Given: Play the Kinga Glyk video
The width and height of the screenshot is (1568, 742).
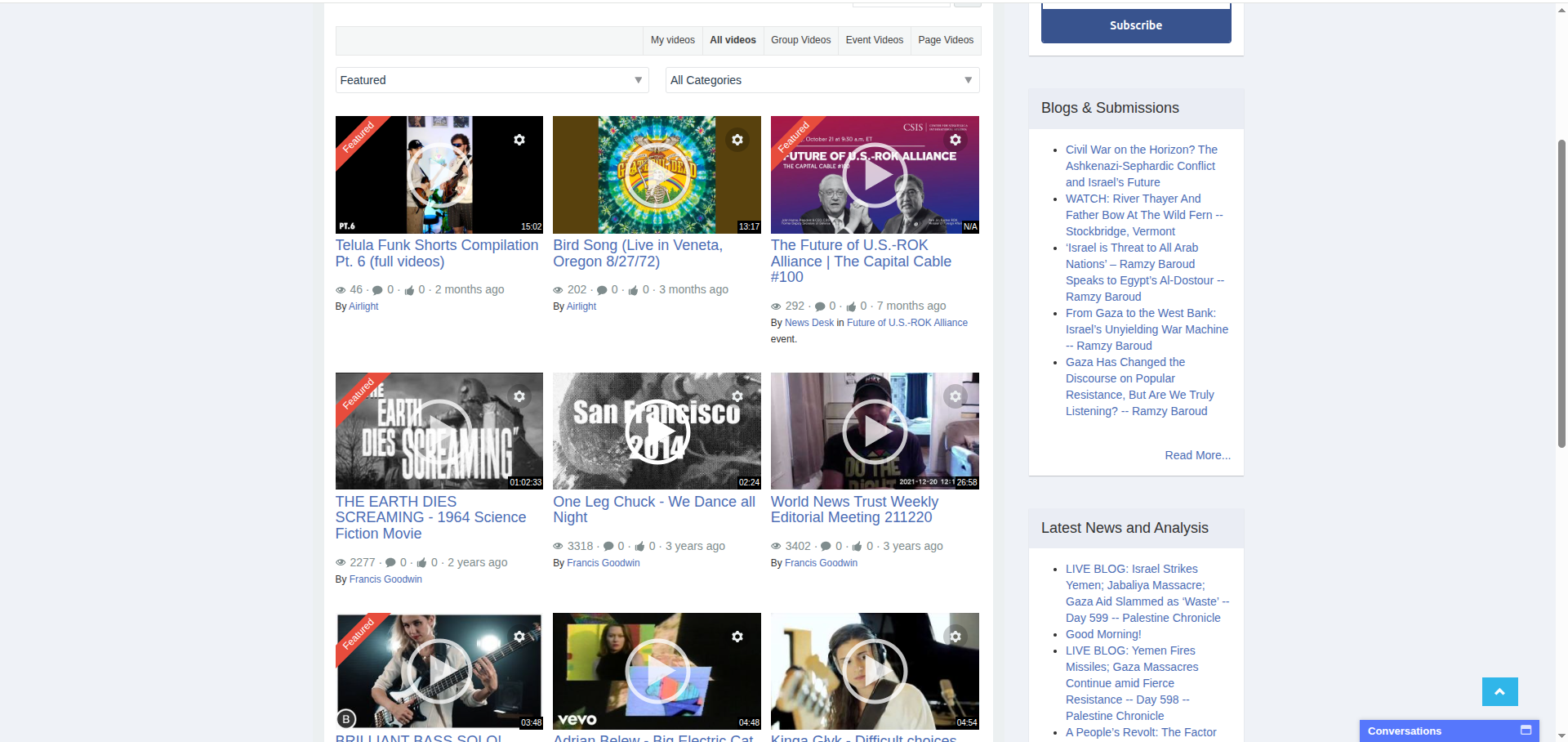Looking at the screenshot, I should click(875, 671).
